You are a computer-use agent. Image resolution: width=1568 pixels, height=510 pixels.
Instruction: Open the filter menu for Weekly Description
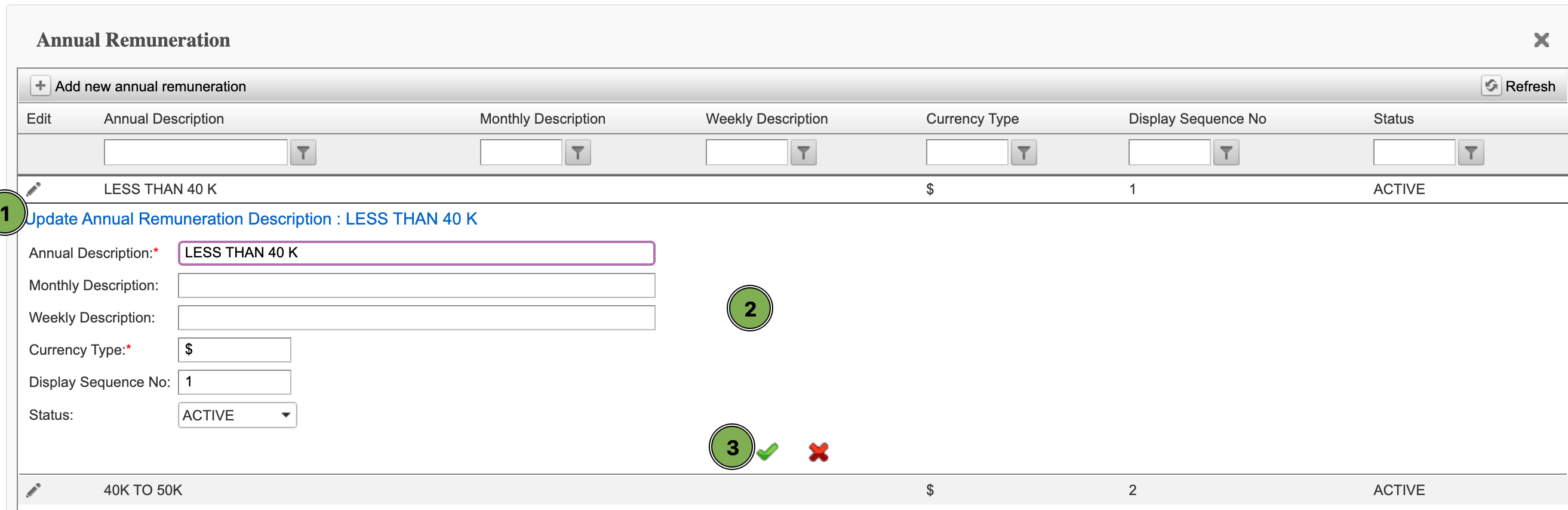coord(804,153)
